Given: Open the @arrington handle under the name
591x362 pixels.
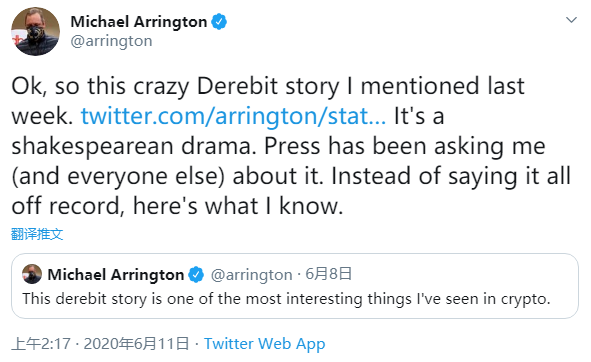Looking at the screenshot, I should click(111, 41).
